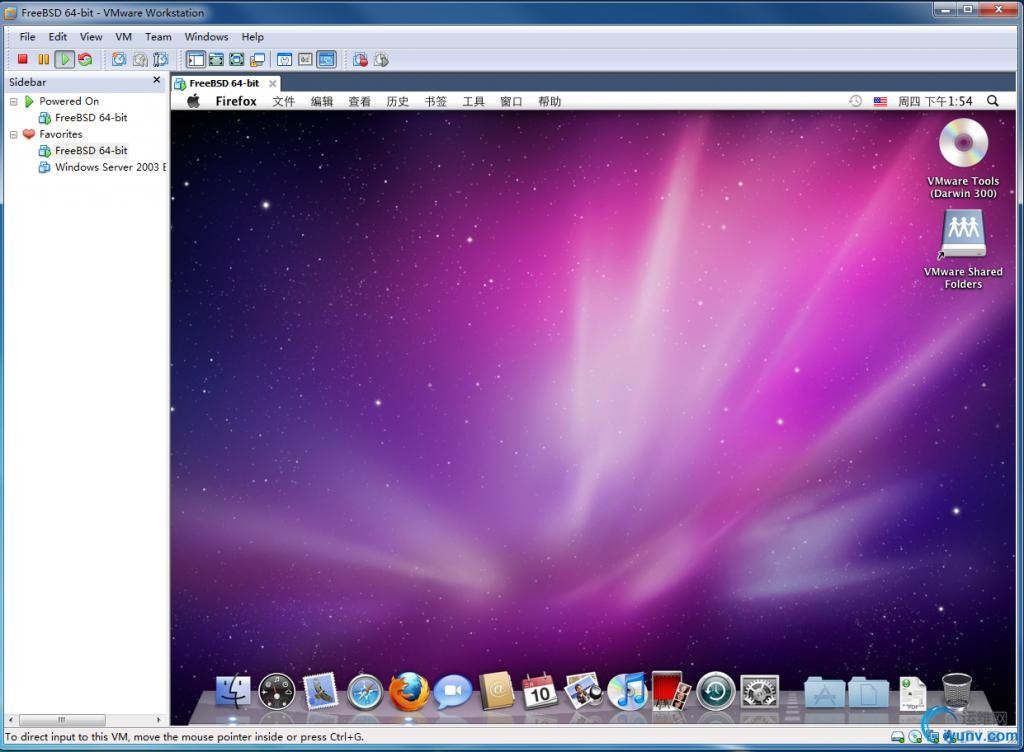Open the Windows menu in VMware
Screen dimensions: 1024x752
point(206,37)
